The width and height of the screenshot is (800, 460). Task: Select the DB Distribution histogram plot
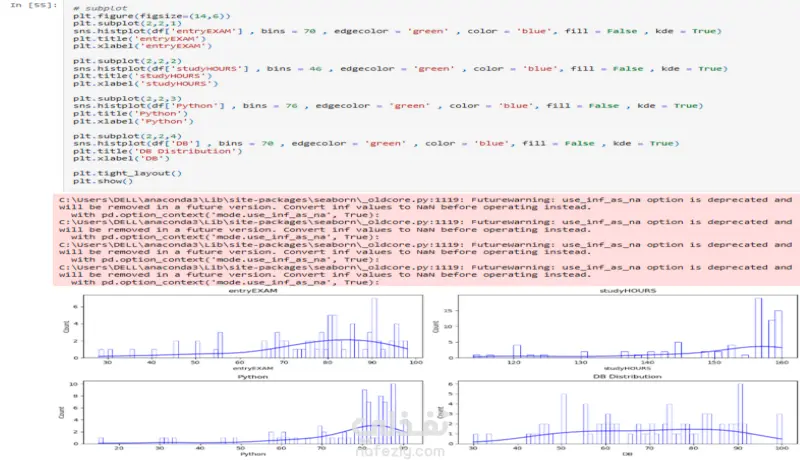(628, 412)
